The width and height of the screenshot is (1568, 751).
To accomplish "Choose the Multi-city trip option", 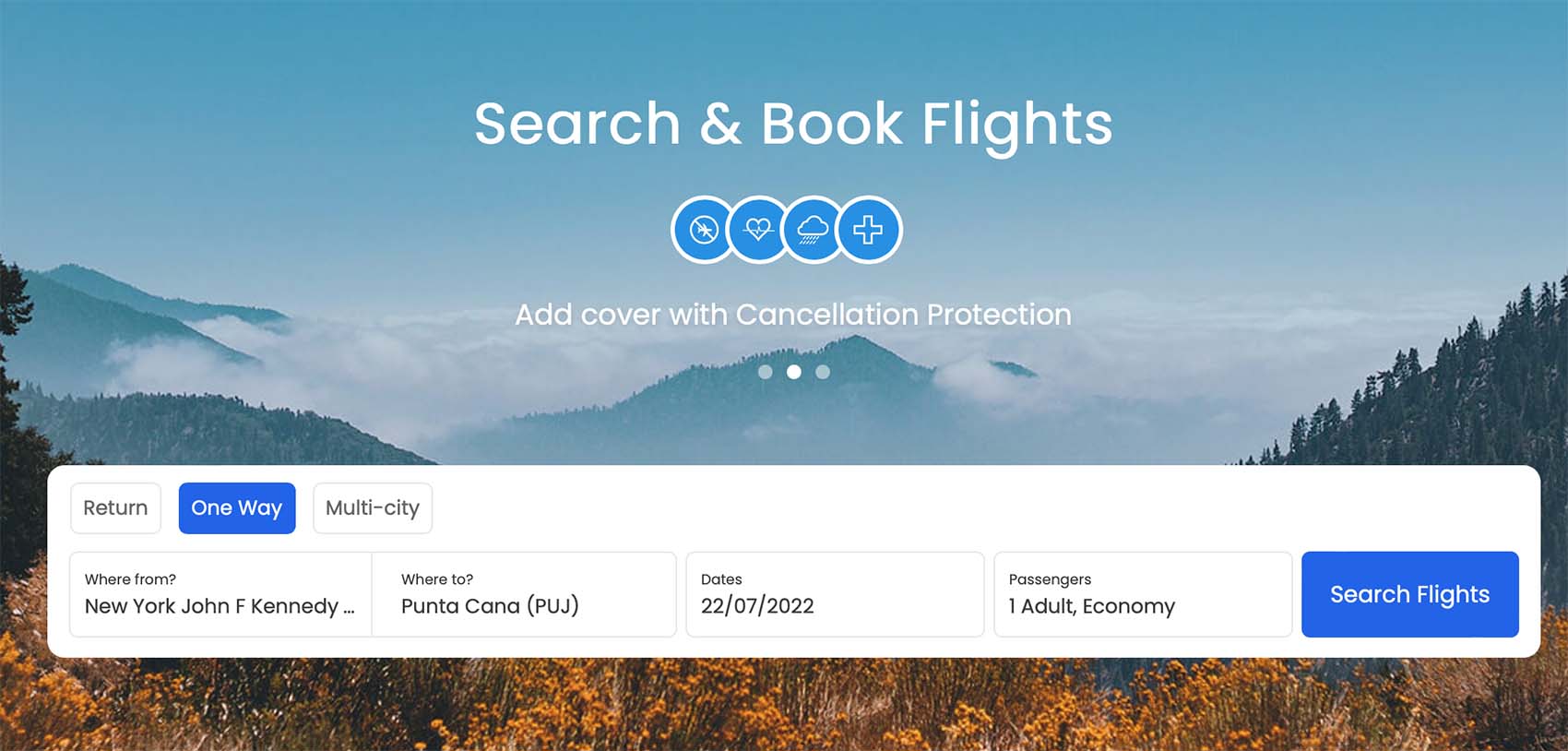I will 373,507.
